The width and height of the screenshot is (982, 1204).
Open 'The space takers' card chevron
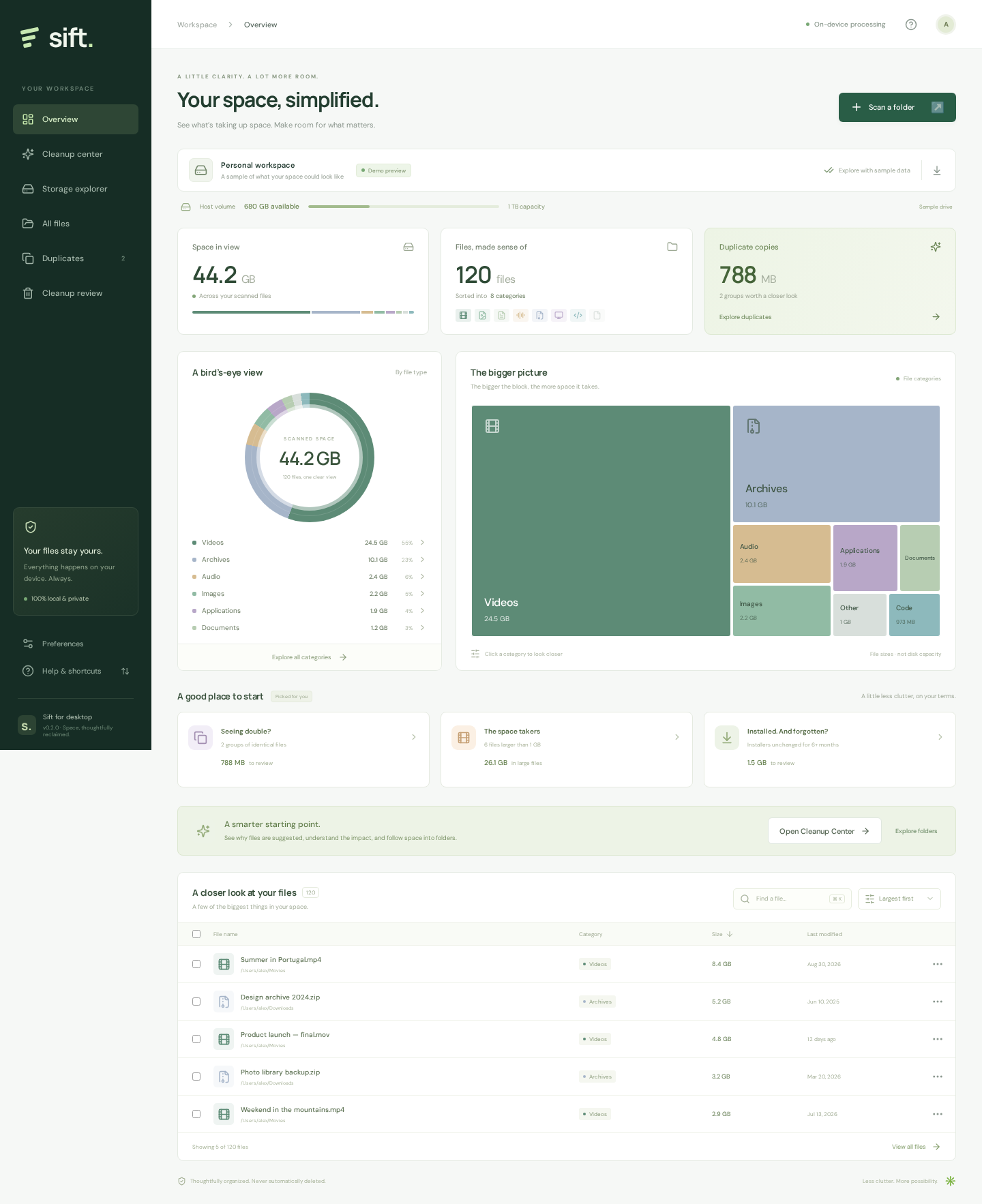677,737
